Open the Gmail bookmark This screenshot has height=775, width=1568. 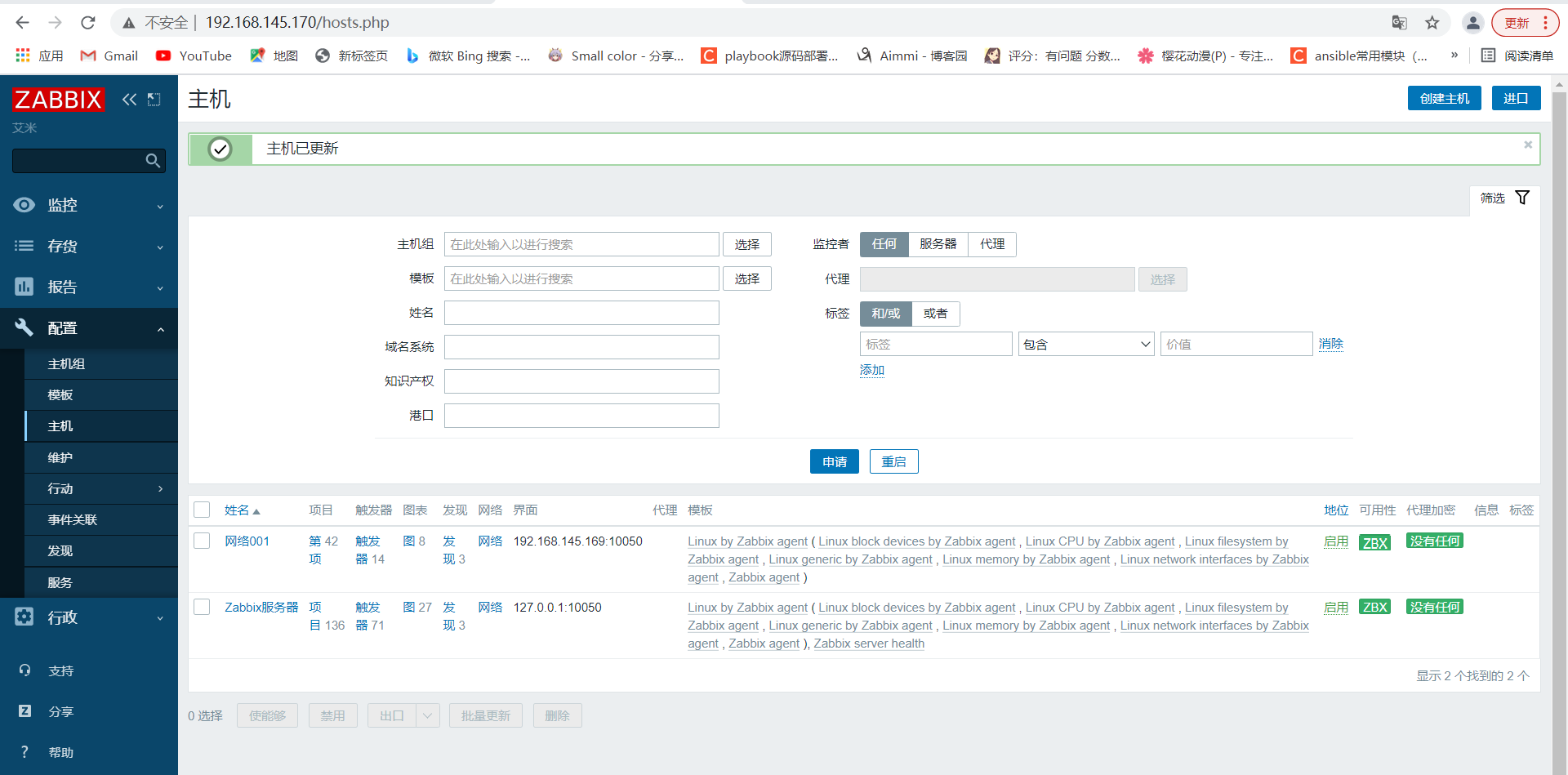[109, 56]
